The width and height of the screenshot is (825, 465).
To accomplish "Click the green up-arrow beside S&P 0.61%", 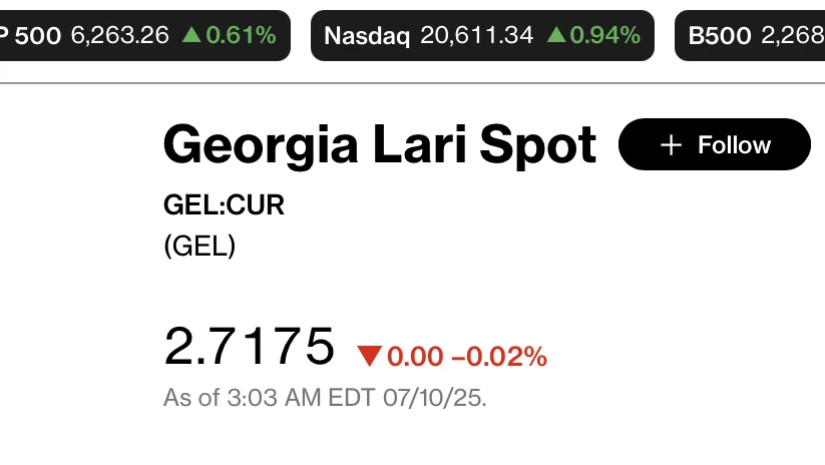I will pos(191,36).
